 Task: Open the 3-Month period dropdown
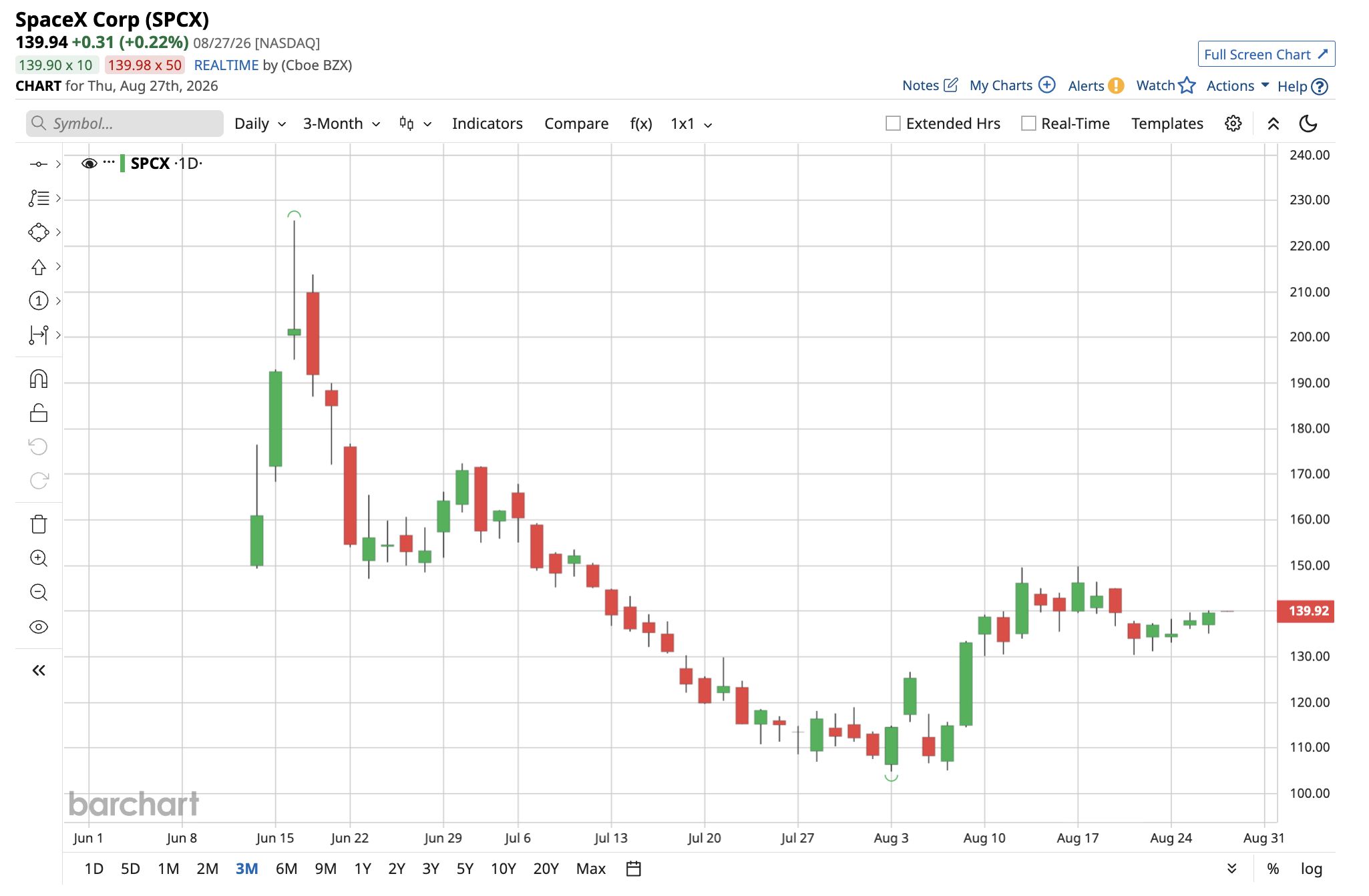click(342, 124)
